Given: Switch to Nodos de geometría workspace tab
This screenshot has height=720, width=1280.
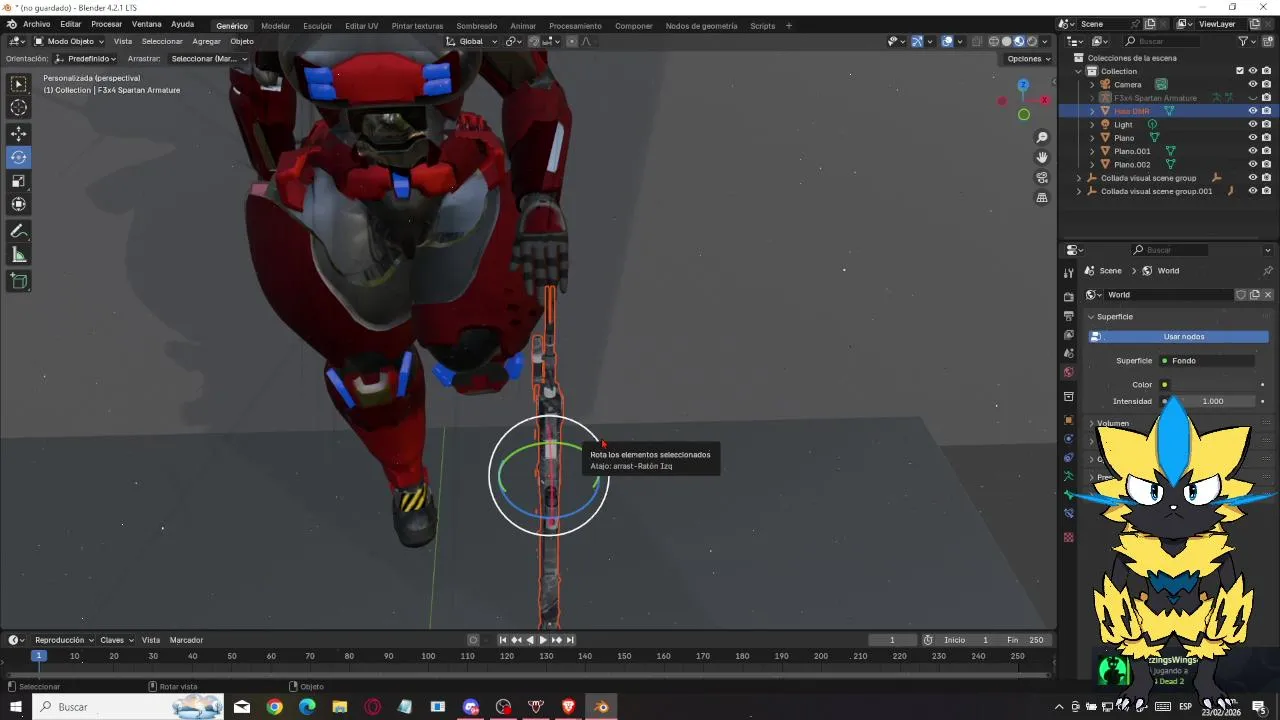Looking at the screenshot, I should tap(701, 26).
